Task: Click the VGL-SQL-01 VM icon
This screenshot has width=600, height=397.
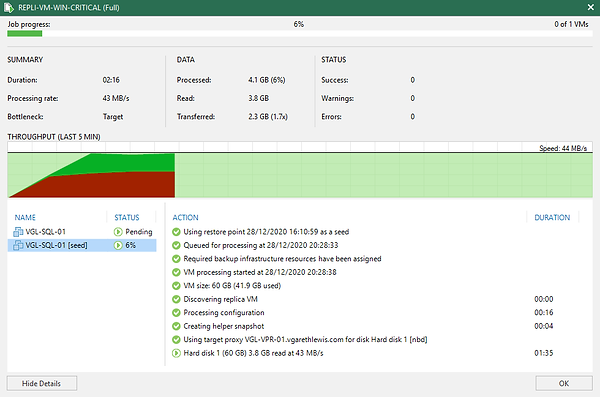Action: pos(18,232)
